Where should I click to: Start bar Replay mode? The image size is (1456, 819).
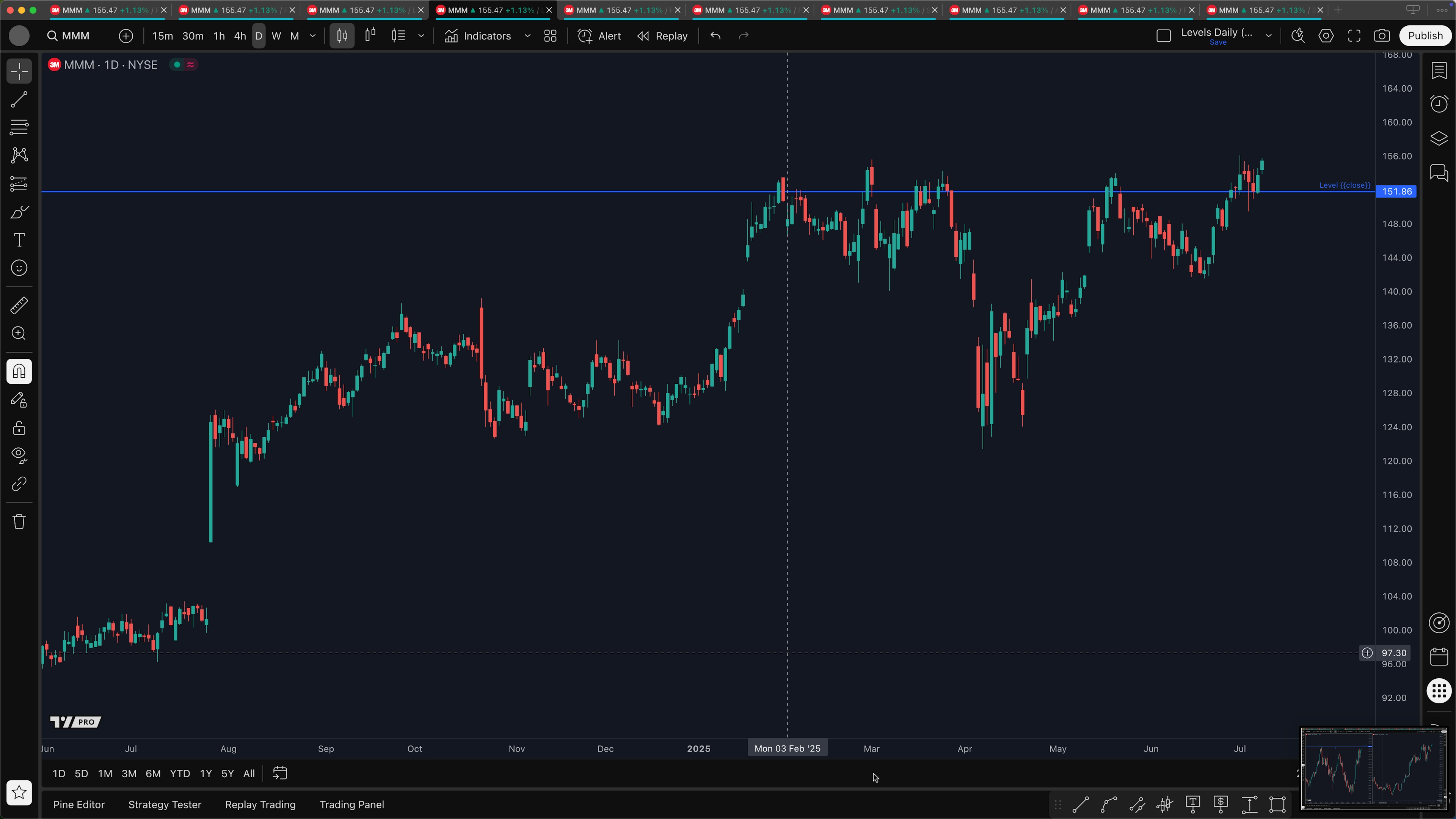coord(662,36)
